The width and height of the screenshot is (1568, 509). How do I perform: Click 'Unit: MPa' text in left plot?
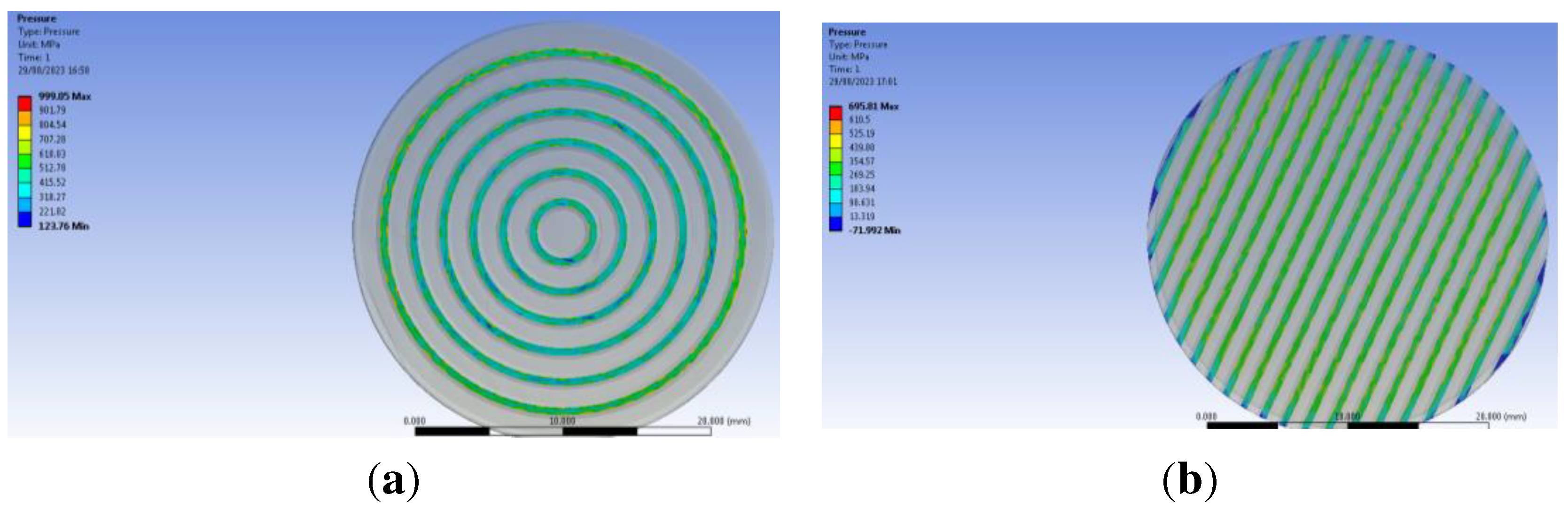click(x=39, y=45)
